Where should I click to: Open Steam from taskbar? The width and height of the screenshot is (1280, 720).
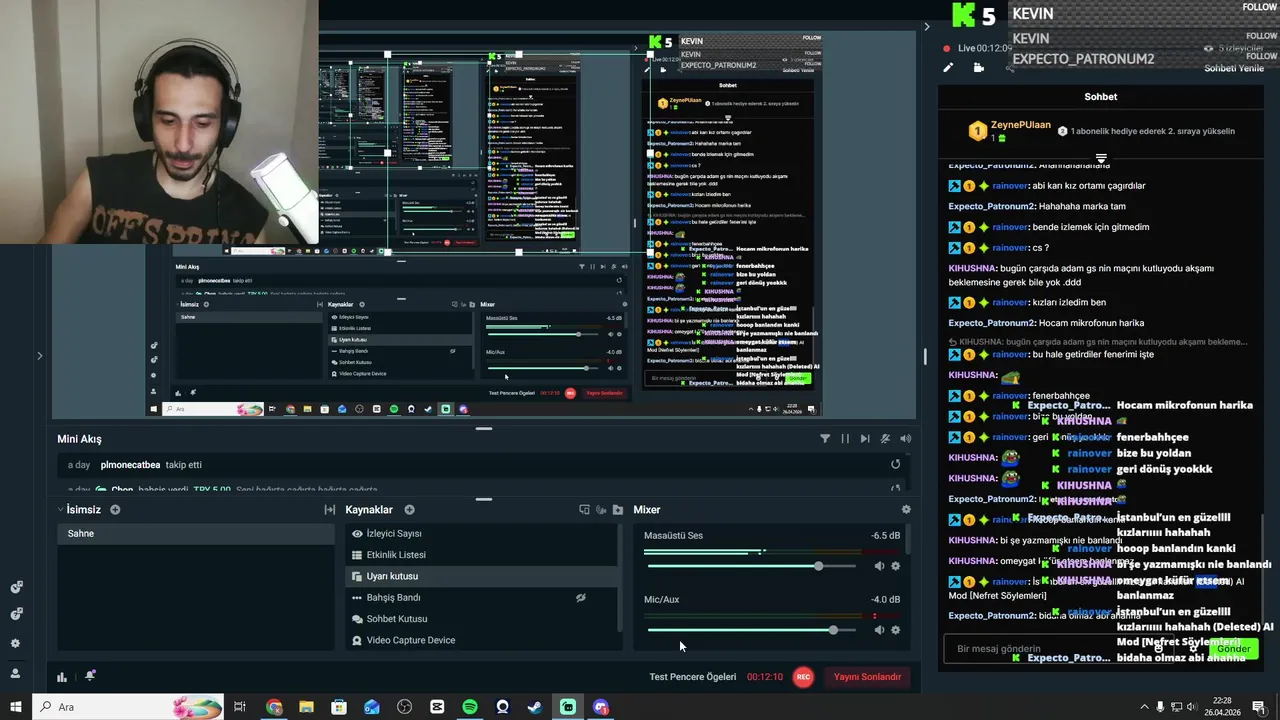(x=535, y=707)
